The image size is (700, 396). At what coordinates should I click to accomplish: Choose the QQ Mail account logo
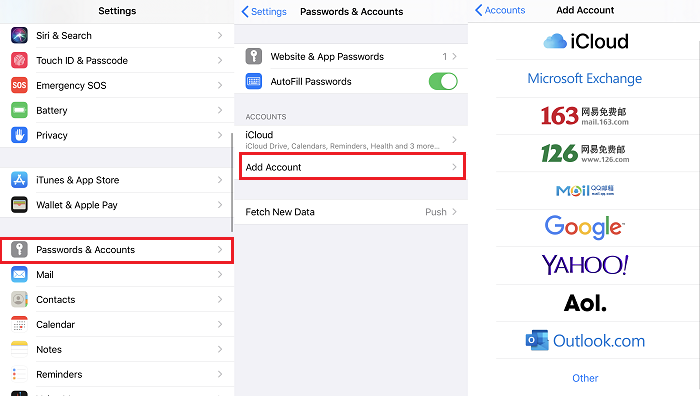(585, 191)
